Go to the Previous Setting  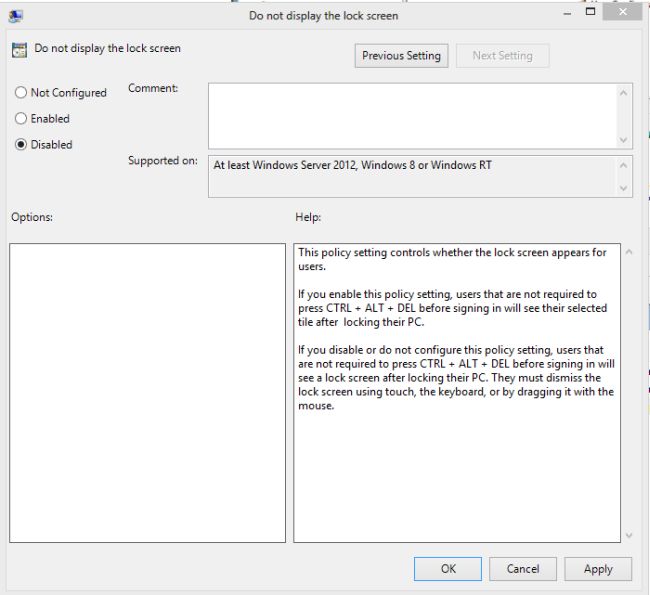point(401,56)
